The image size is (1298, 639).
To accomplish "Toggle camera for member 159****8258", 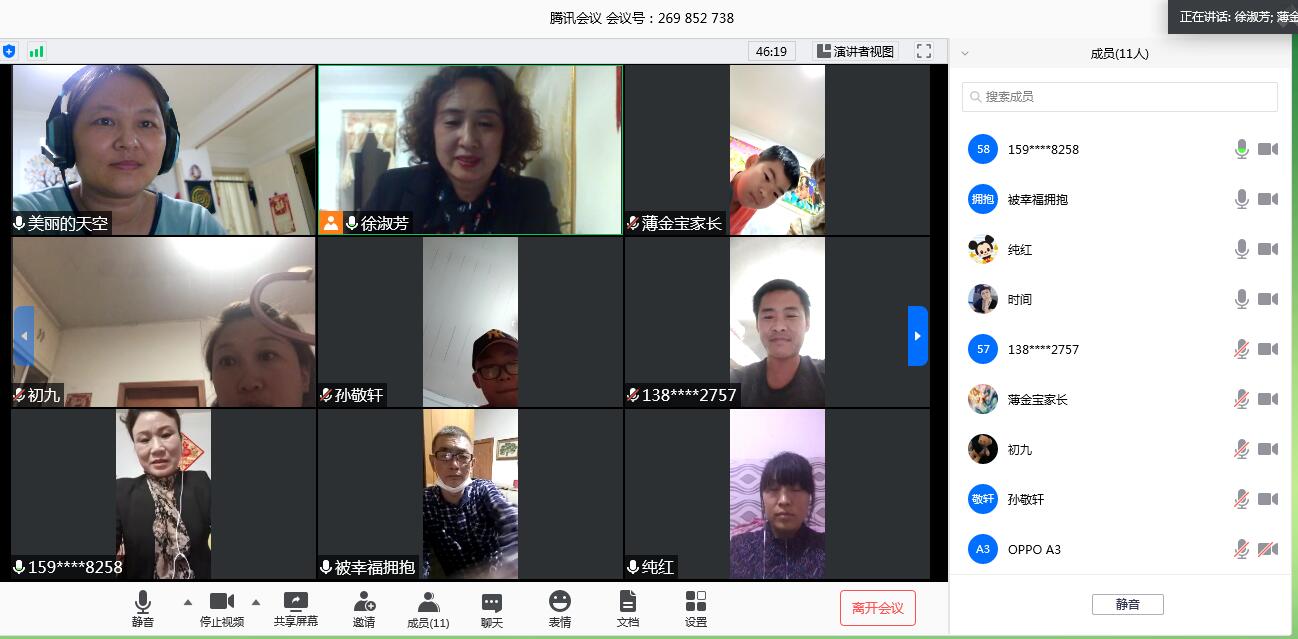I will [x=1268, y=149].
